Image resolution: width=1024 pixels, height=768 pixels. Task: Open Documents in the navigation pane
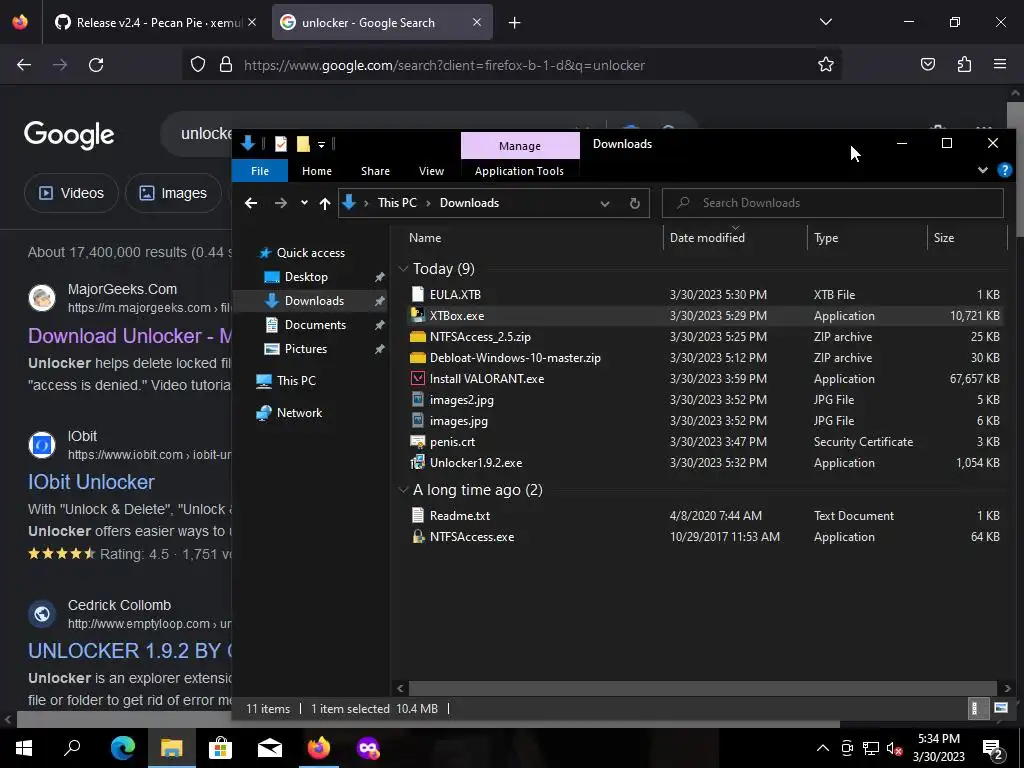[x=315, y=325]
